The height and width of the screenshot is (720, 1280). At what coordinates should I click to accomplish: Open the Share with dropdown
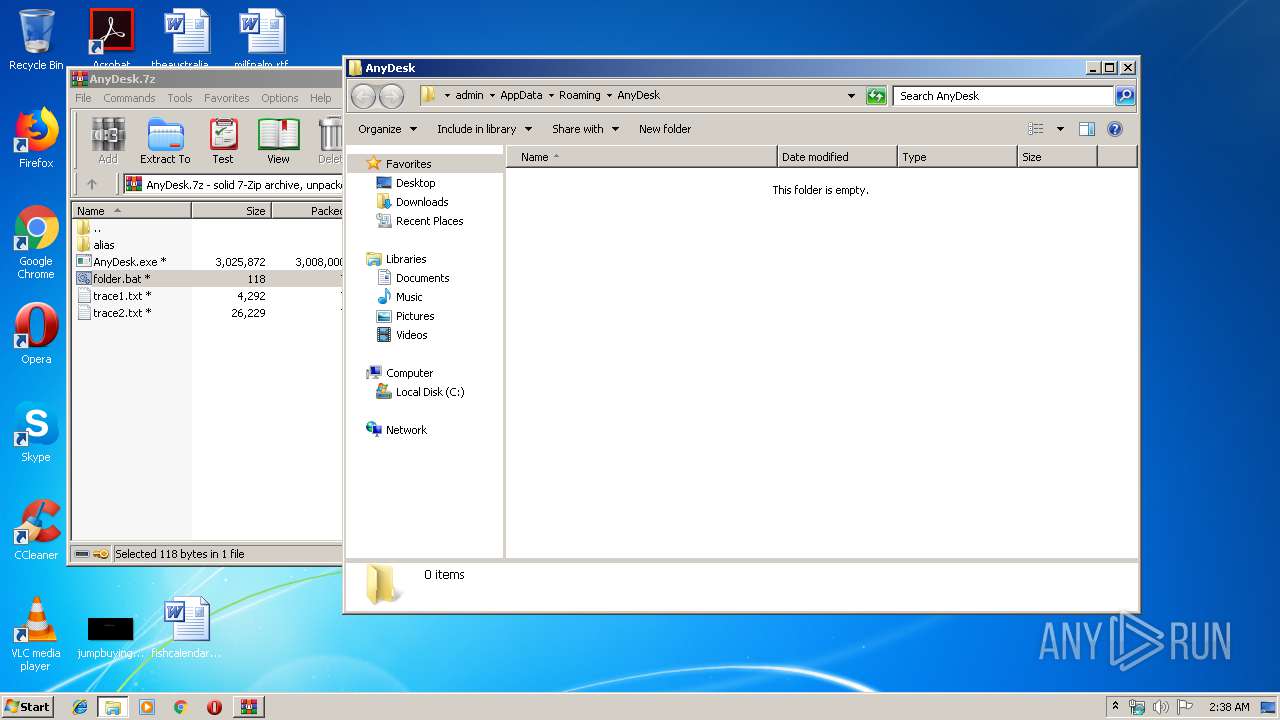(x=585, y=129)
